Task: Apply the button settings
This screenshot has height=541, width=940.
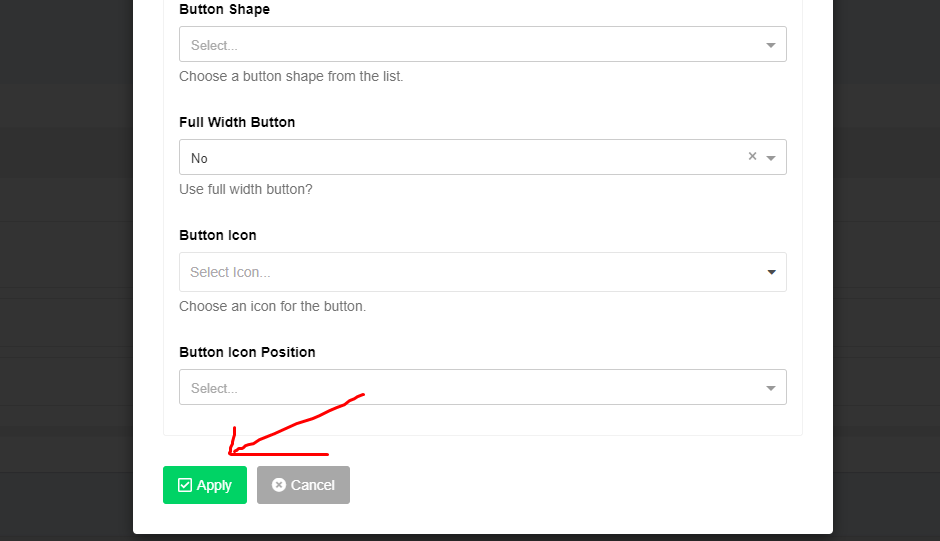Action: (x=205, y=485)
